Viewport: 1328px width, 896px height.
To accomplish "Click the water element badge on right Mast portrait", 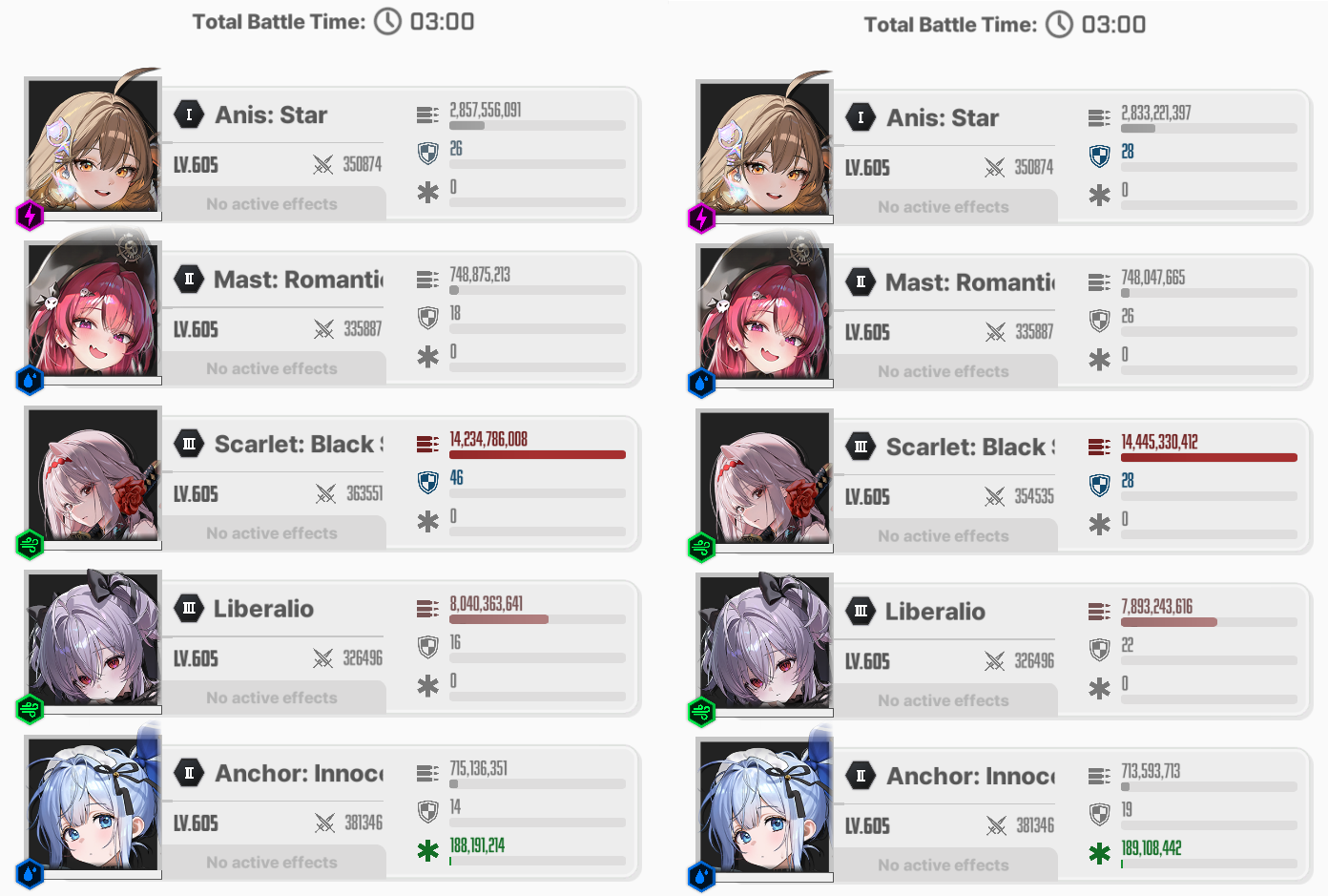I will click(x=701, y=384).
